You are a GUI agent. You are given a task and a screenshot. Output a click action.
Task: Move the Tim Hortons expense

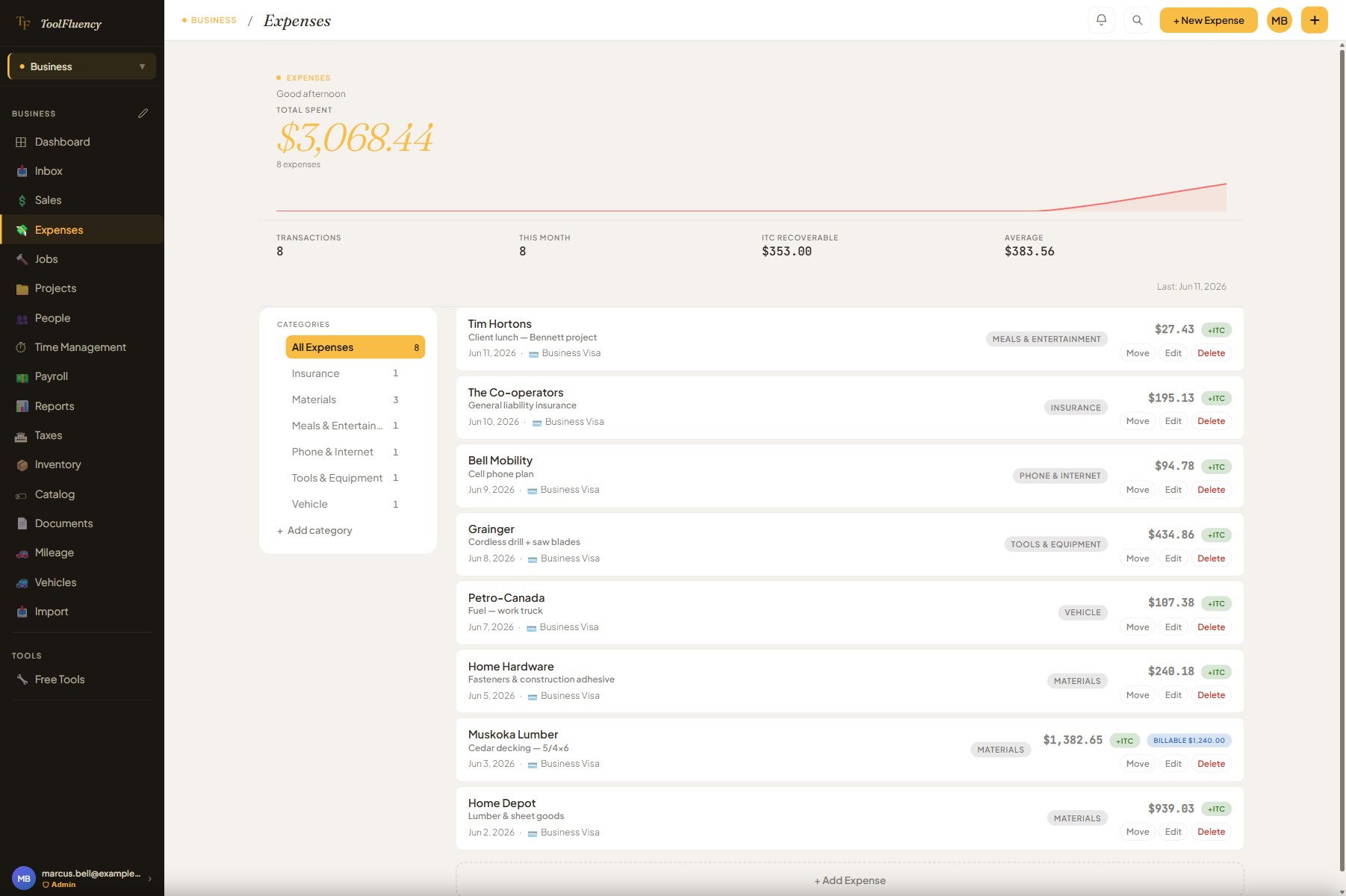(1138, 353)
